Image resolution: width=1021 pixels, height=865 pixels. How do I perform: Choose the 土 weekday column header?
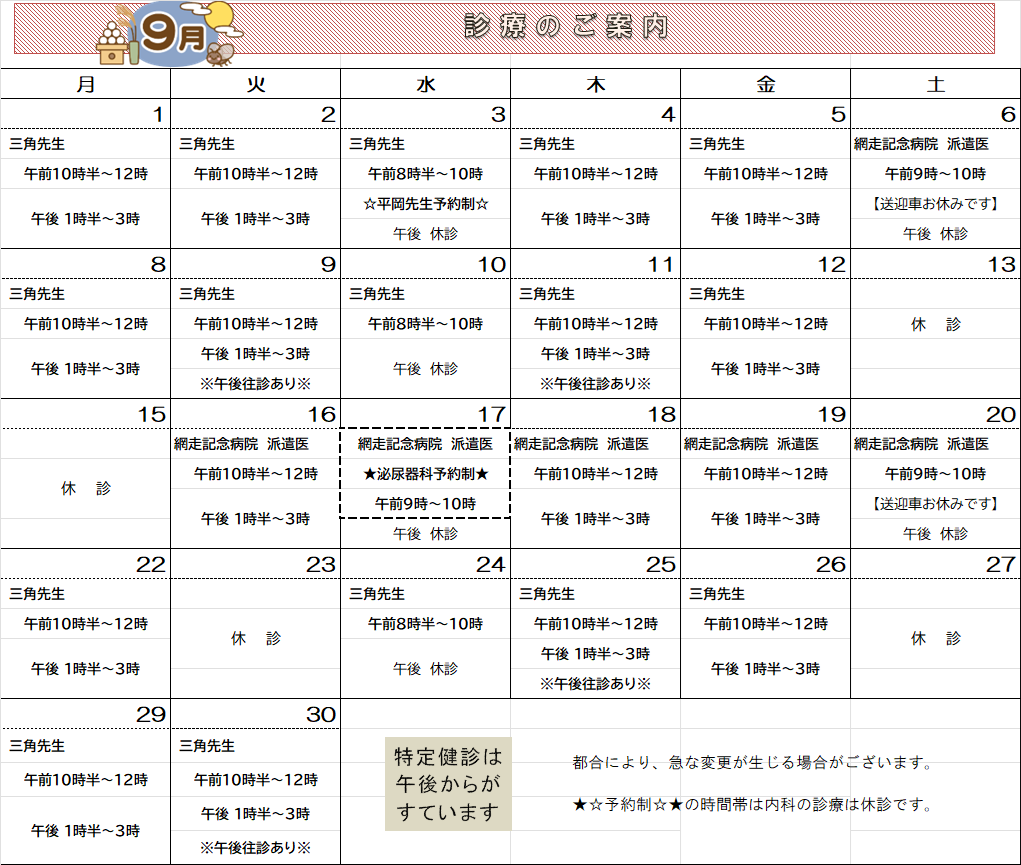(935, 85)
